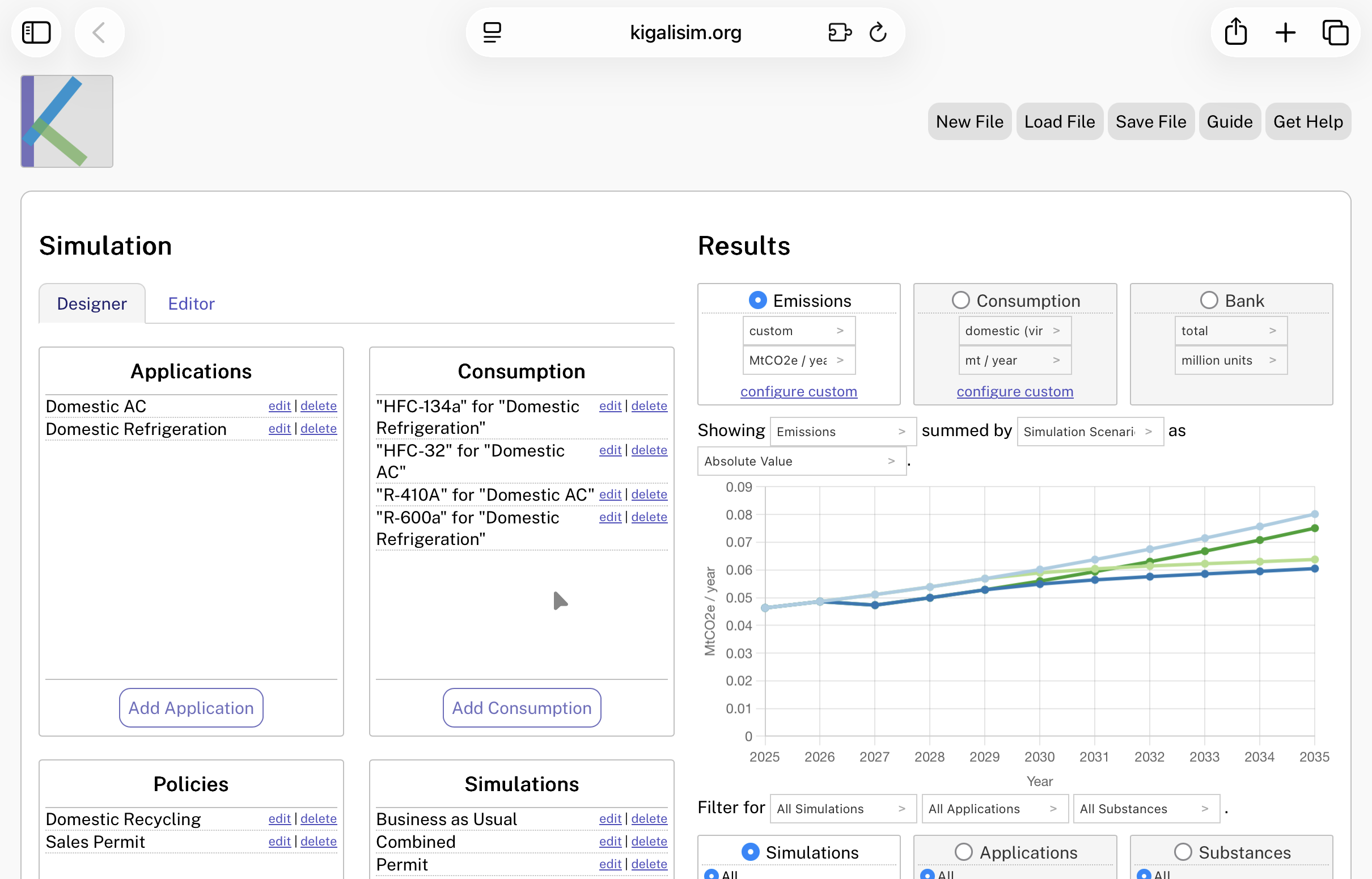The width and height of the screenshot is (1372, 879).
Task: Show the tab overview
Action: (1336, 32)
